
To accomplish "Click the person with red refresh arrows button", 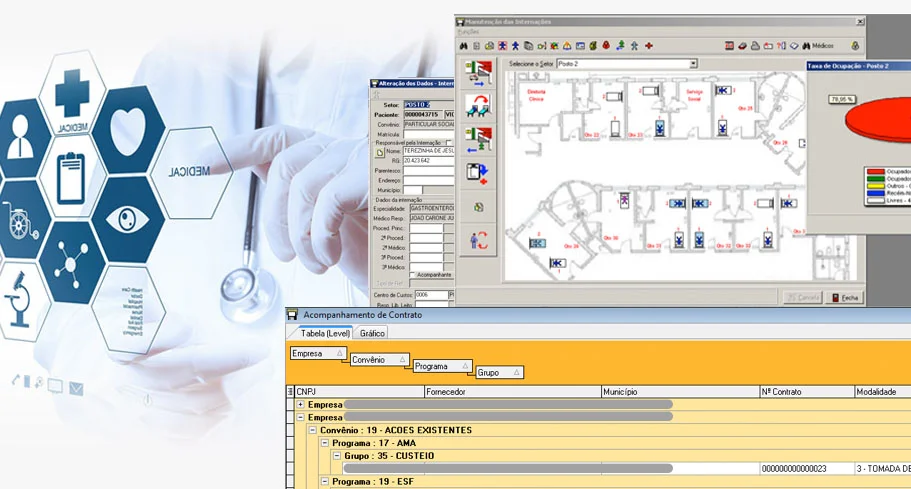I will click(479, 240).
